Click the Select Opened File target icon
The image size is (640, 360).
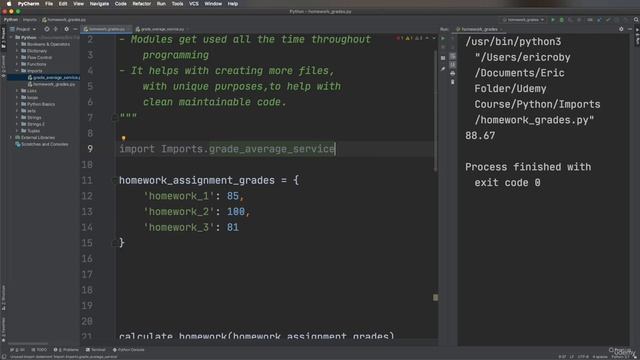[x=47, y=29]
